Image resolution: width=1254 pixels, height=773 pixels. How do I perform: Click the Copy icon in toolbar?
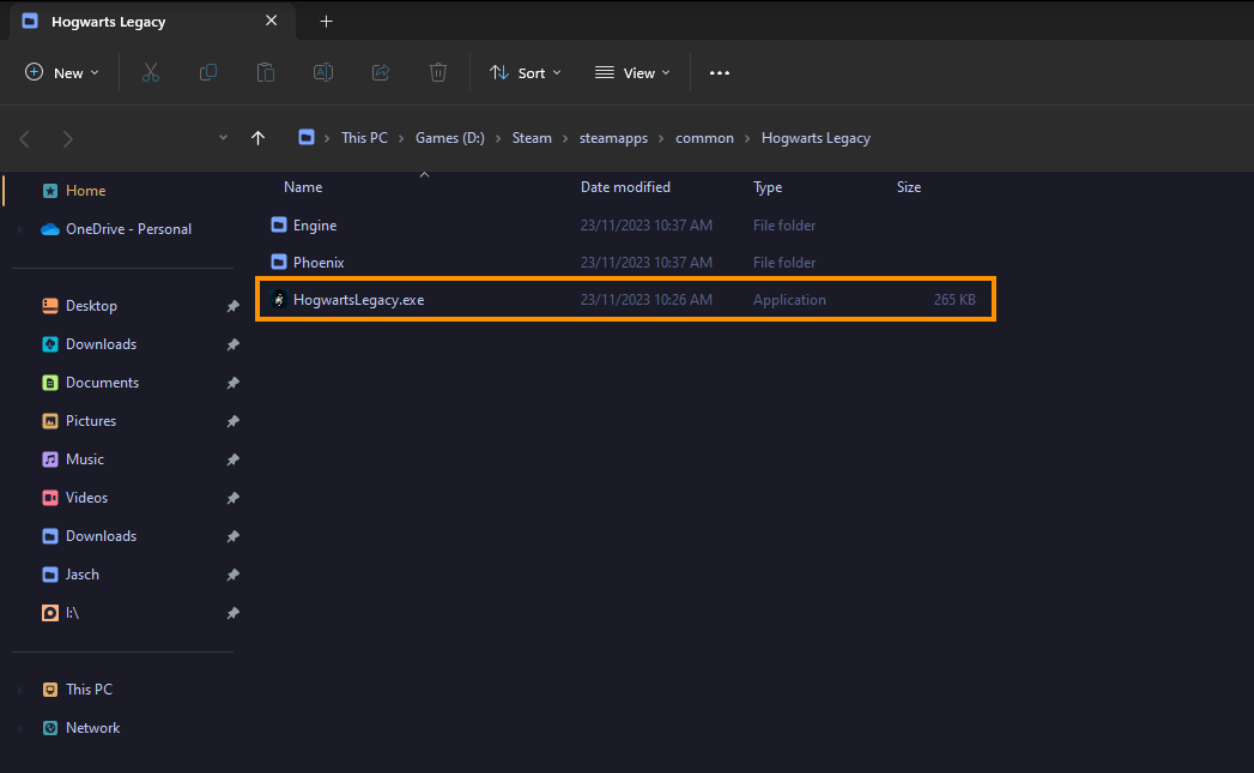pyautogui.click(x=208, y=72)
